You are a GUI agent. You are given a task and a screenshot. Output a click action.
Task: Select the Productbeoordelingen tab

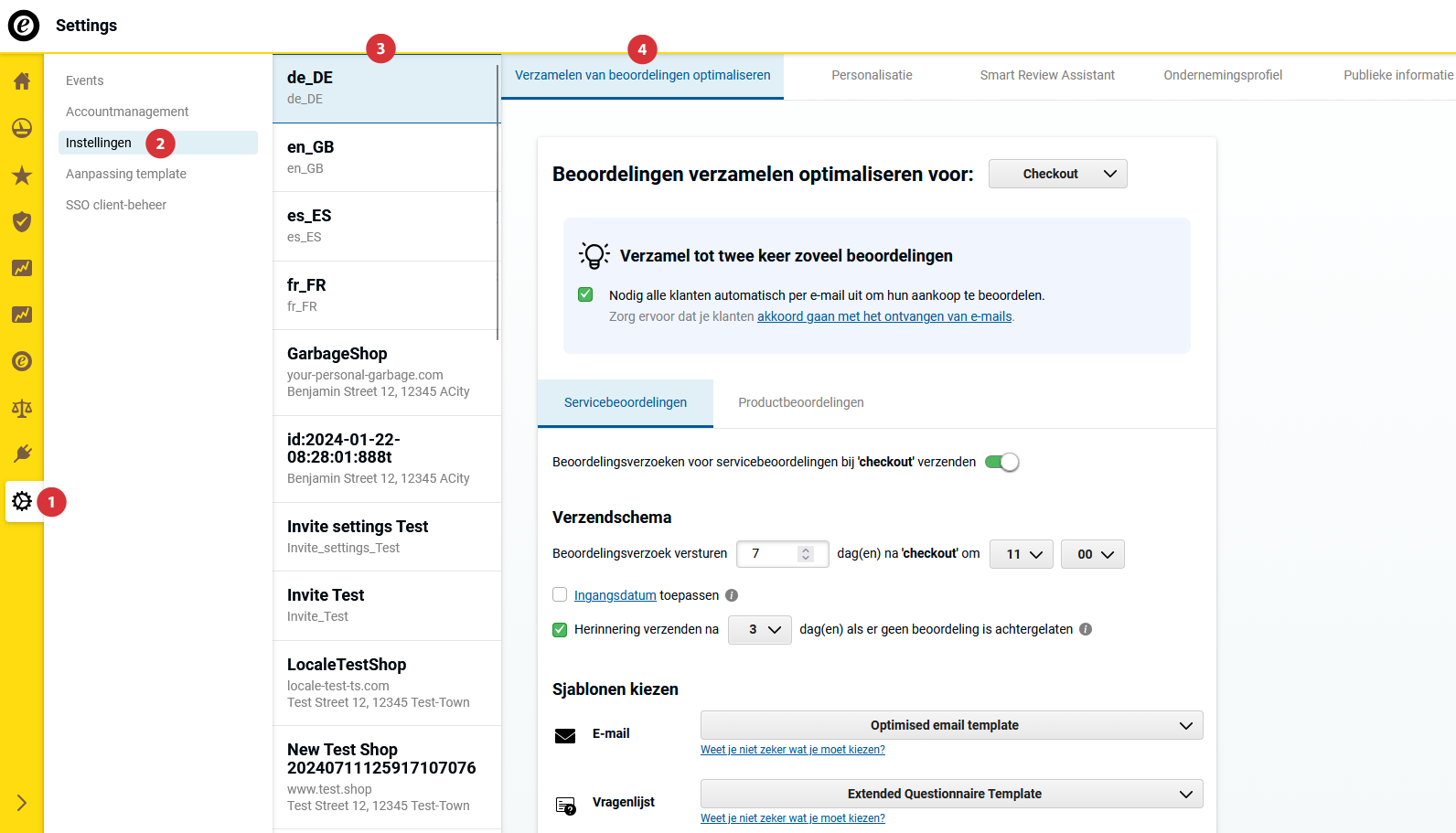tap(801, 403)
